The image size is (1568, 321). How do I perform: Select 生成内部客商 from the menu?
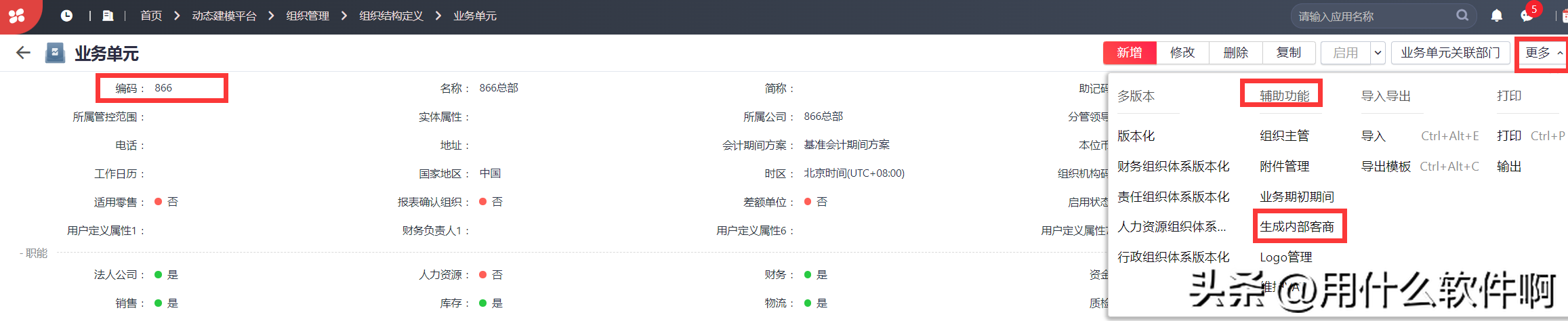(1297, 227)
